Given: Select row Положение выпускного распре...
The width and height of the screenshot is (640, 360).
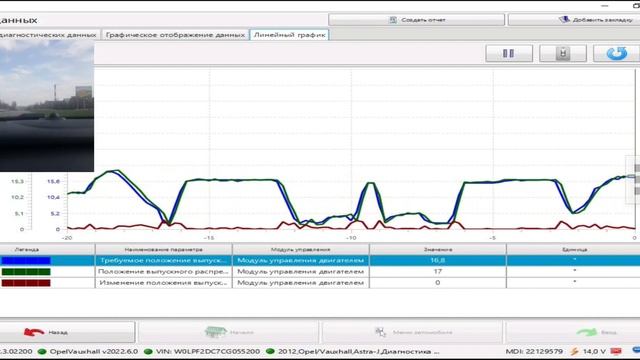Looking at the screenshot, I should click(x=320, y=271).
